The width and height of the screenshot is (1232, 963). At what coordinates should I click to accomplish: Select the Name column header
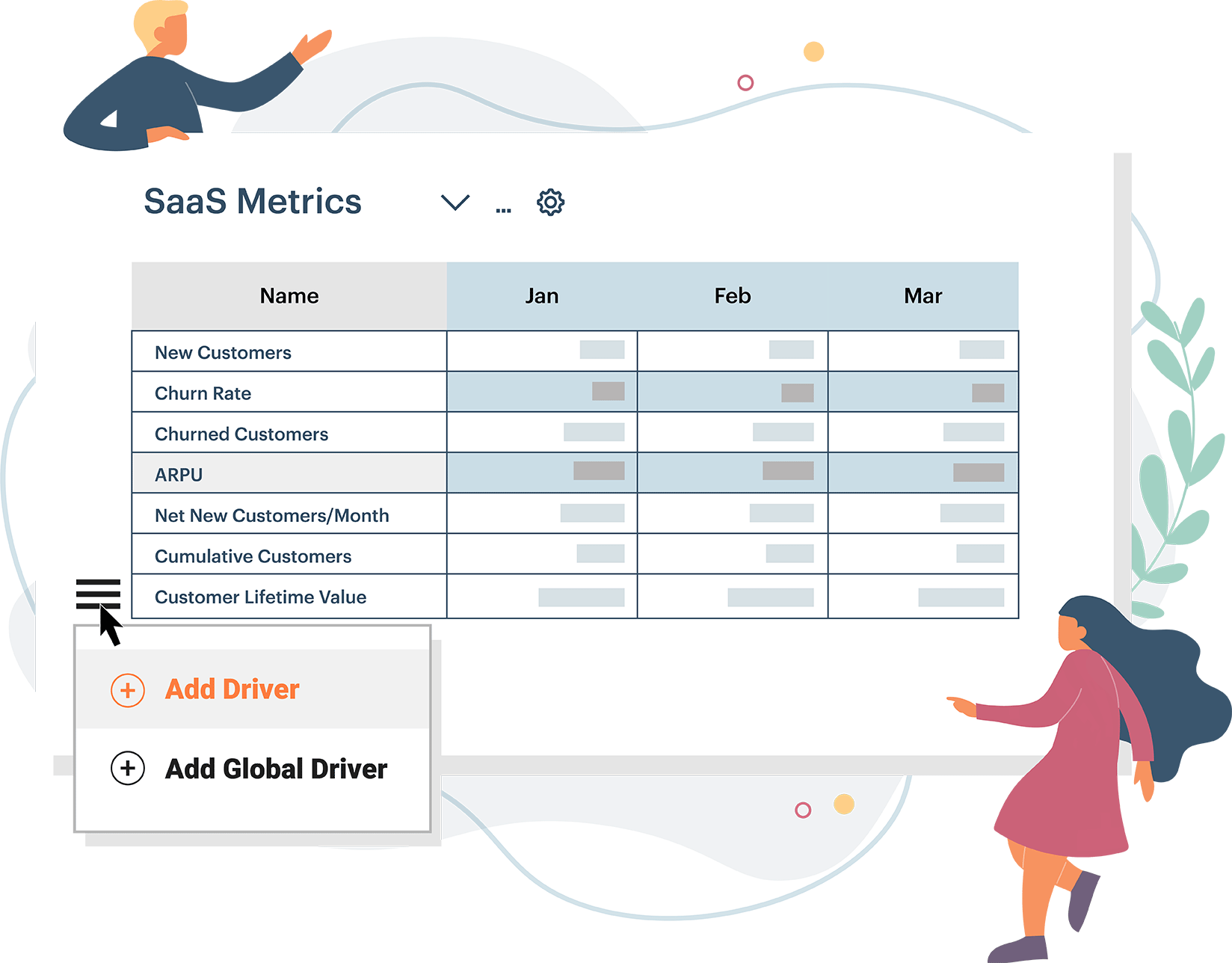click(x=289, y=296)
